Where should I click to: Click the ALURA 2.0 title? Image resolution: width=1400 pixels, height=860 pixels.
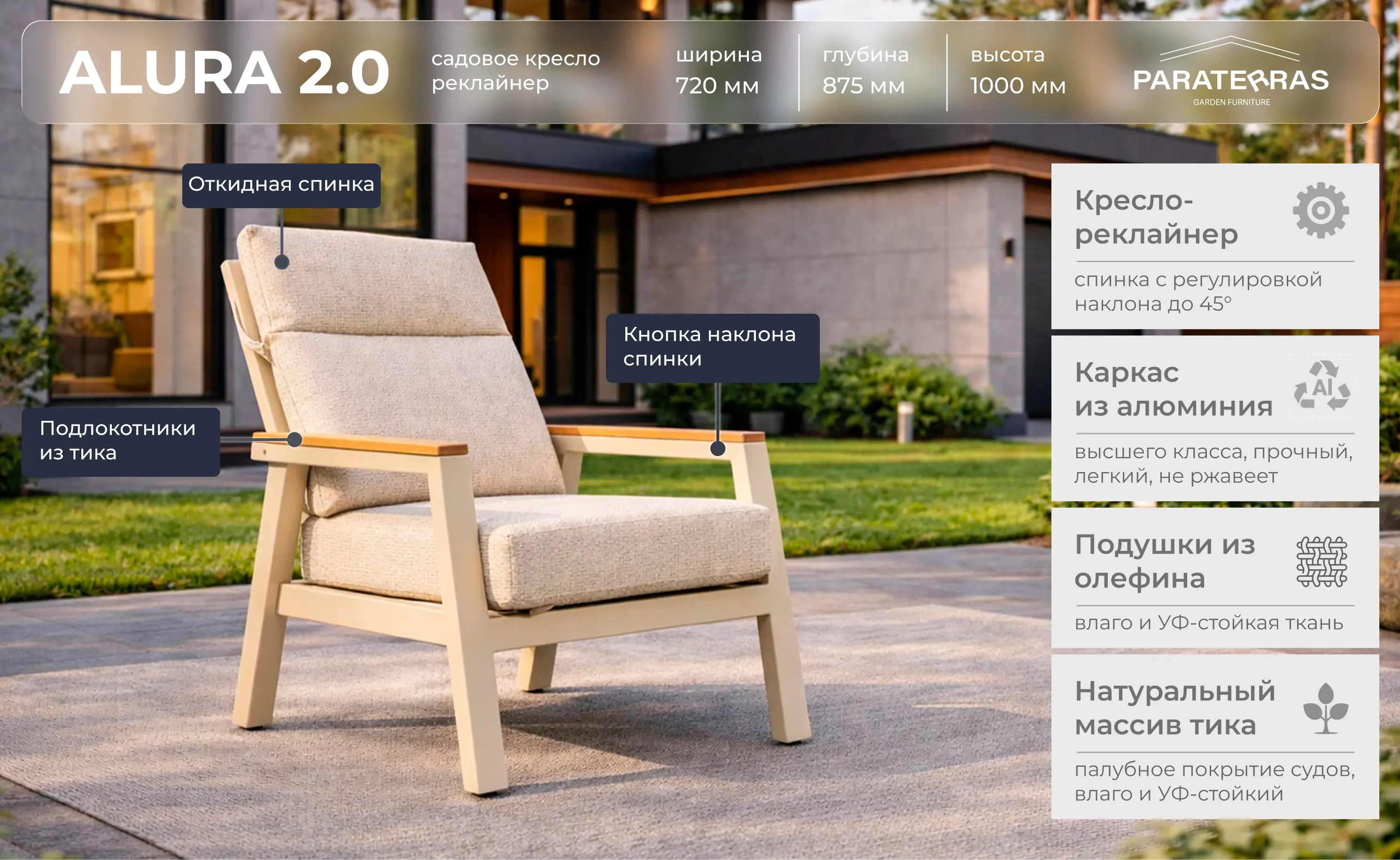coord(224,73)
